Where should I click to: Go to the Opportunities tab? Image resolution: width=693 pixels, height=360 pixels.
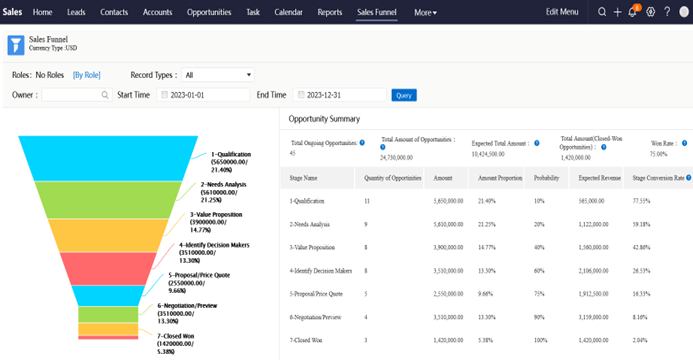(x=209, y=12)
